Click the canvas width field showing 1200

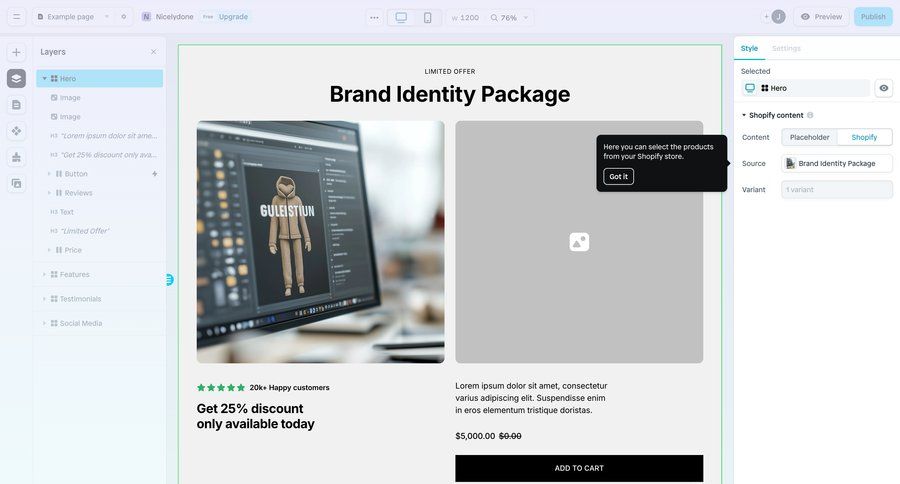pyautogui.click(x=465, y=18)
